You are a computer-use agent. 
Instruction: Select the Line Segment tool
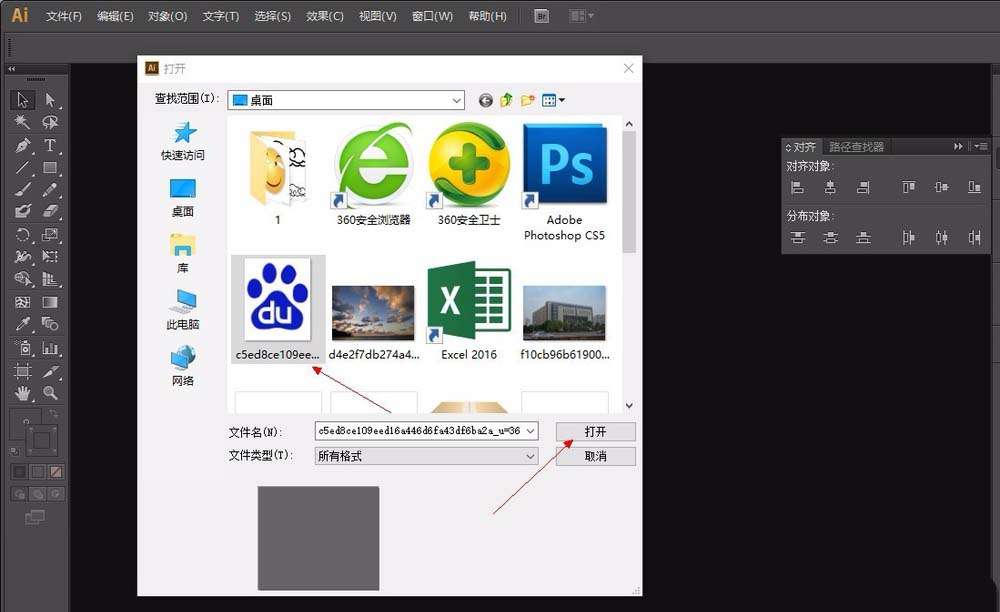(x=22, y=168)
